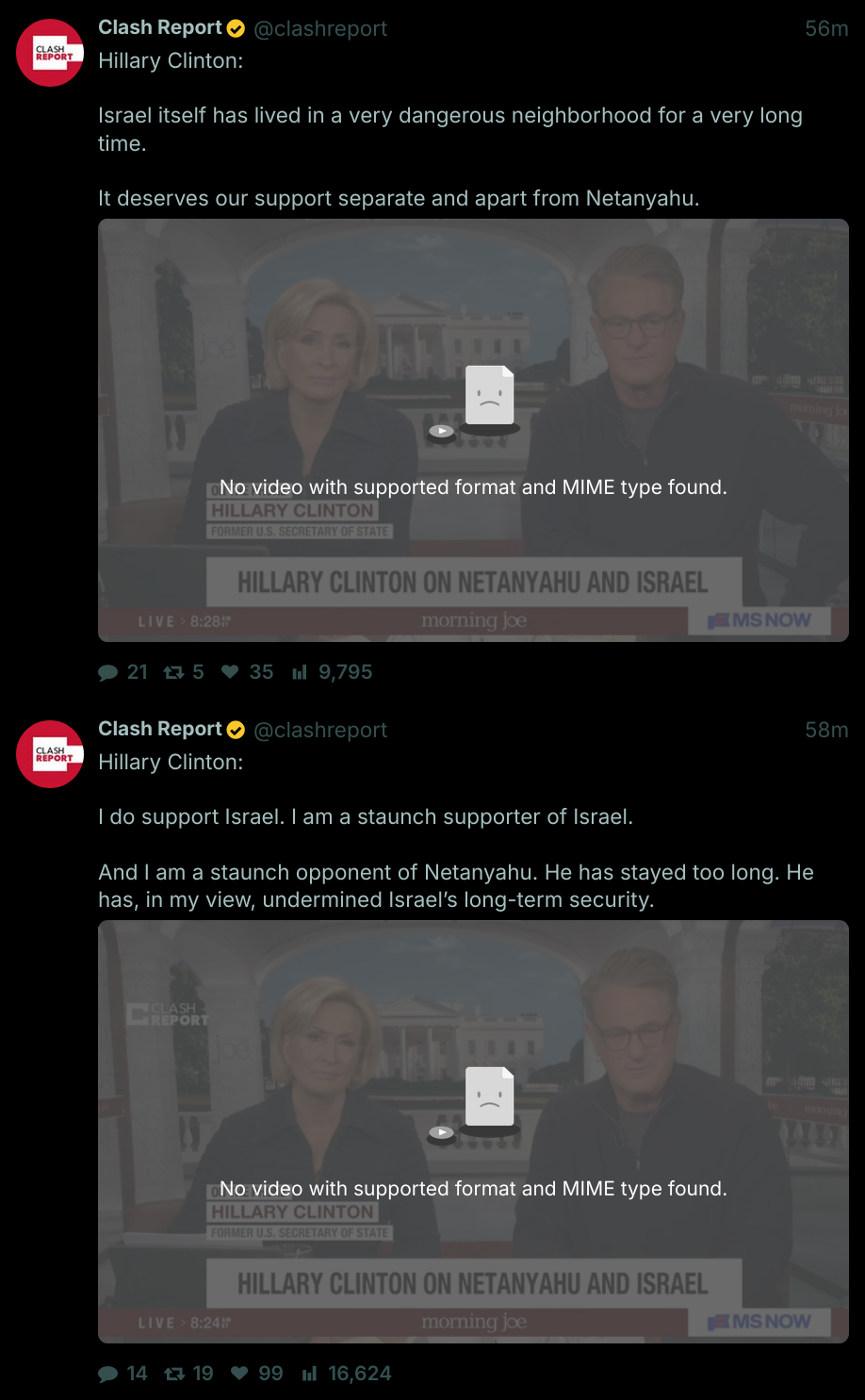
Task: Open the 56m timestamp link
Action: tap(826, 29)
